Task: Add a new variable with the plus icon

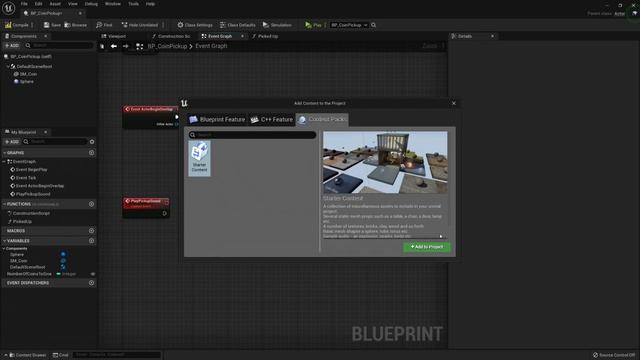Action: [91, 241]
